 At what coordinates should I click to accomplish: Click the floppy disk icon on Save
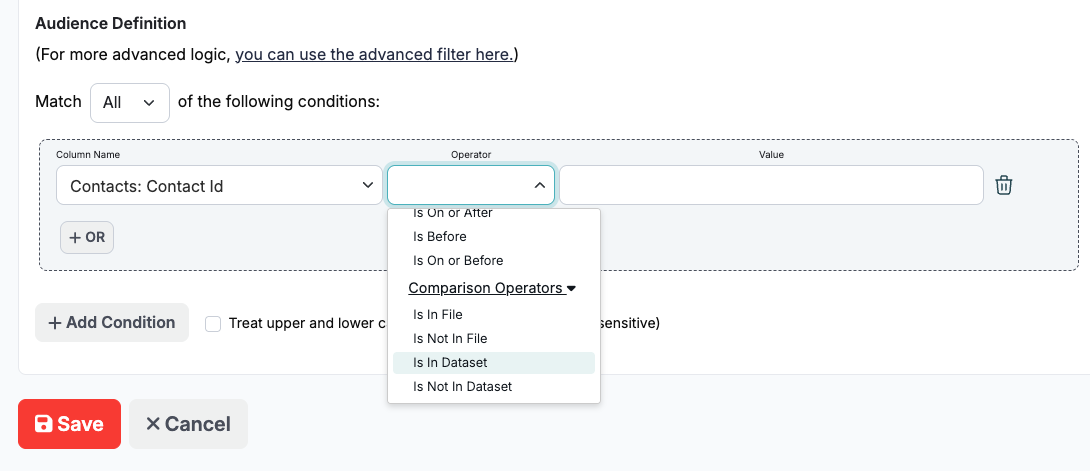[x=43, y=424]
